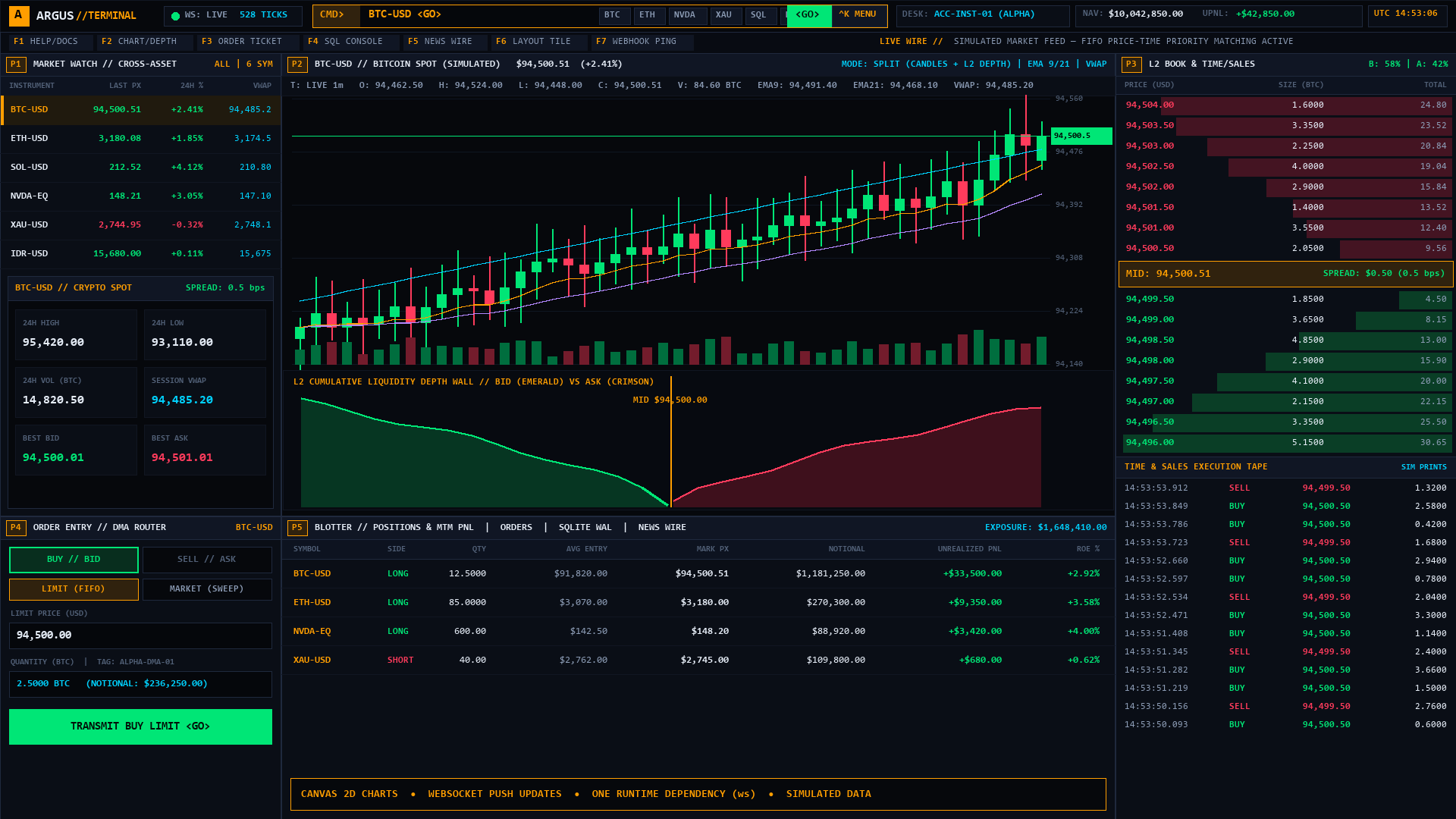
Task: Choose the LIMIT (FIFO) order type
Action: point(74,589)
